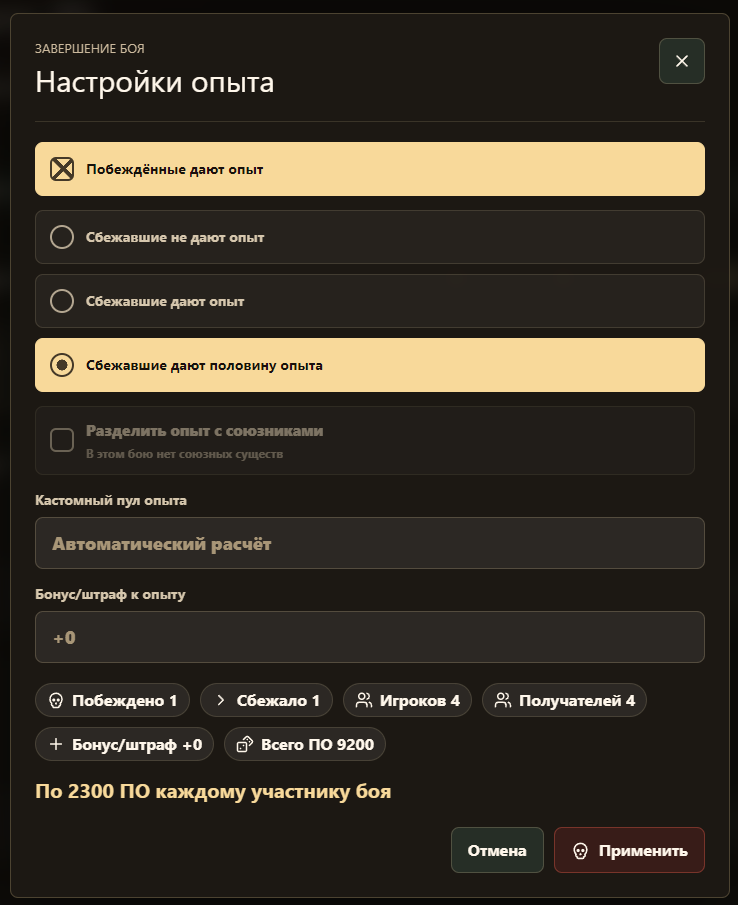
Task: Click the Побеждено 1 summary chip
Action: [113, 701]
